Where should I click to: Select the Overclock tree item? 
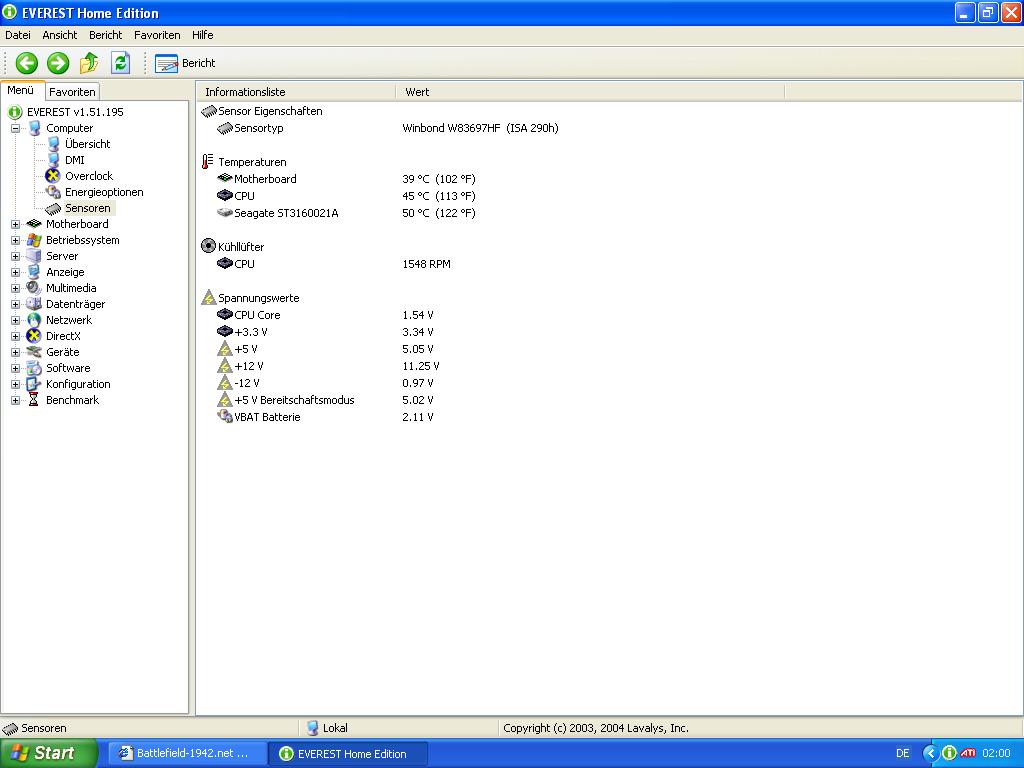[x=89, y=176]
